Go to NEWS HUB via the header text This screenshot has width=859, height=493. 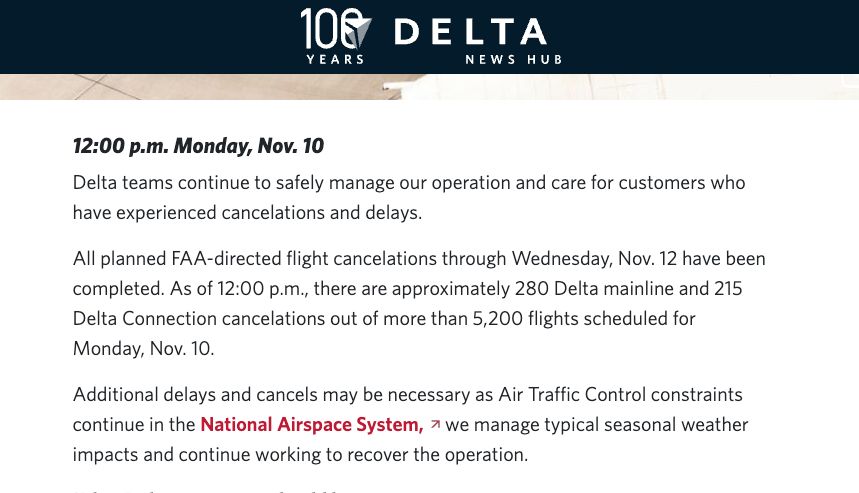click(x=513, y=59)
